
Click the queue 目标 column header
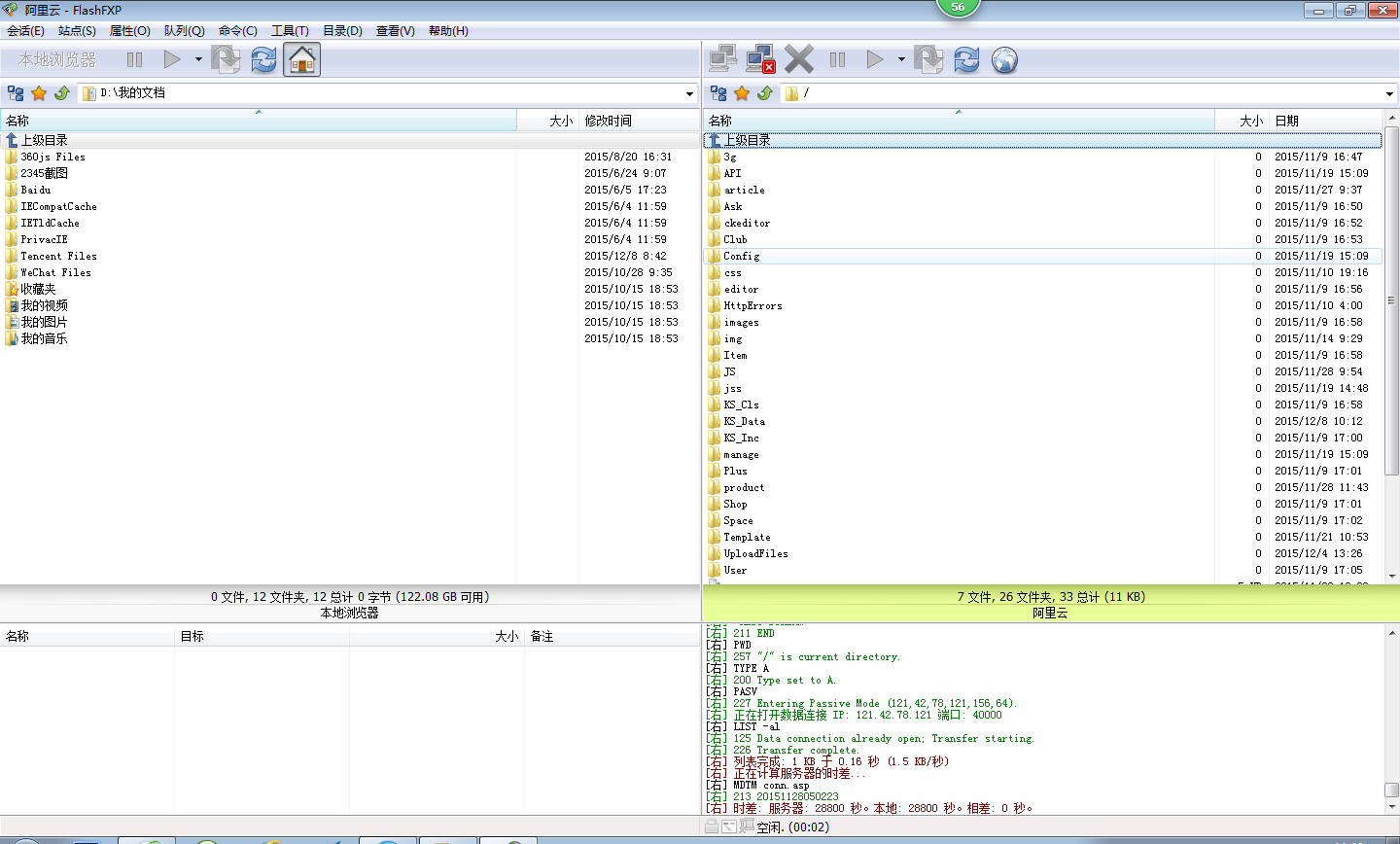(x=262, y=636)
